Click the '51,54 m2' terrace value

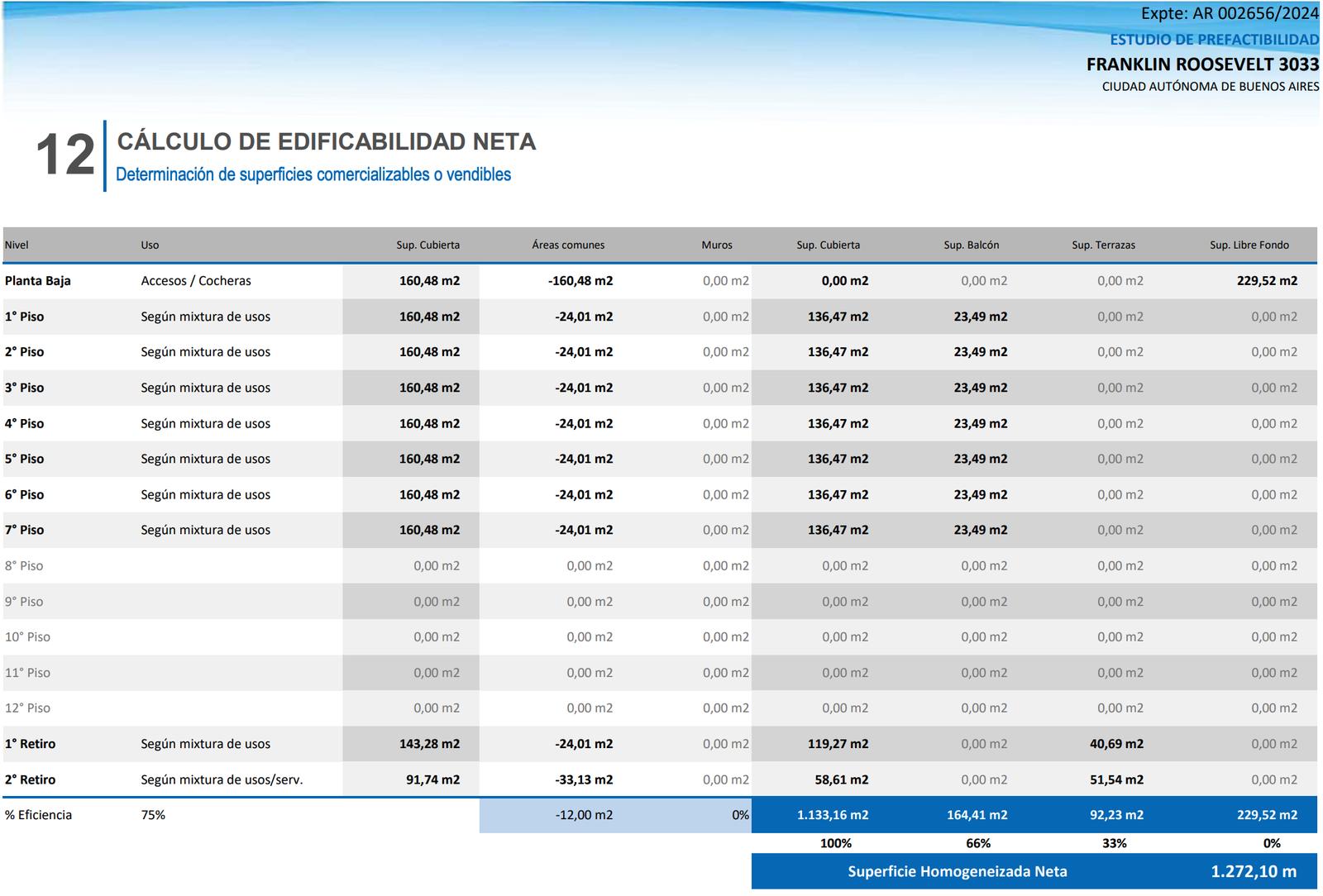point(1116,779)
